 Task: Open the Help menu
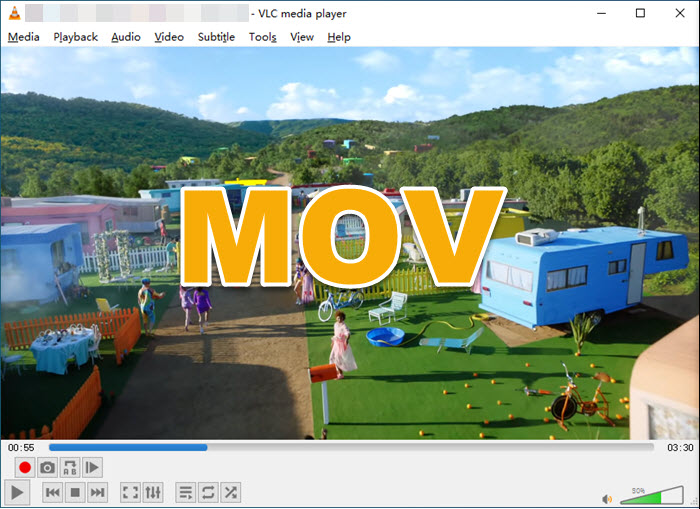pyautogui.click(x=339, y=37)
